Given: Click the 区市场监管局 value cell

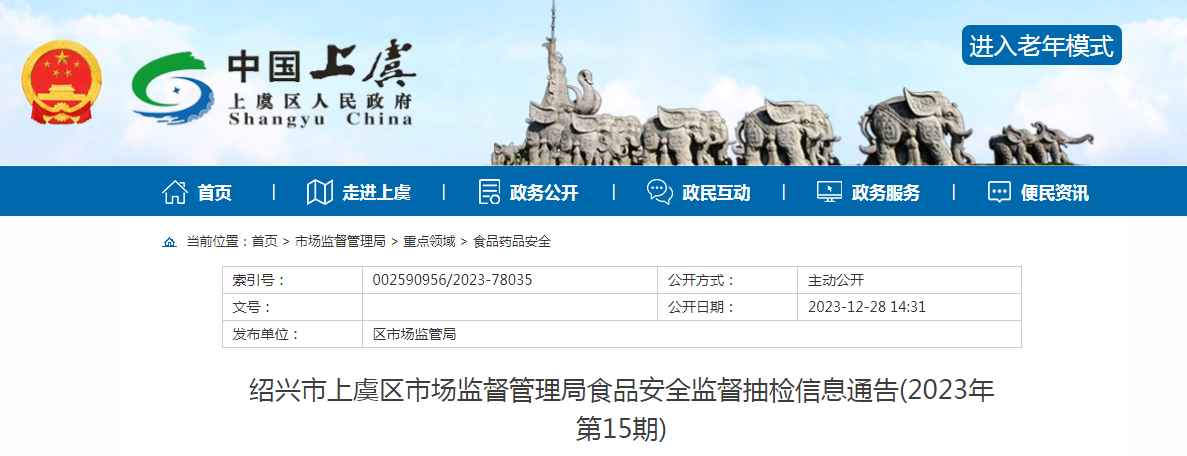Looking at the screenshot, I should pyautogui.click(x=692, y=334).
